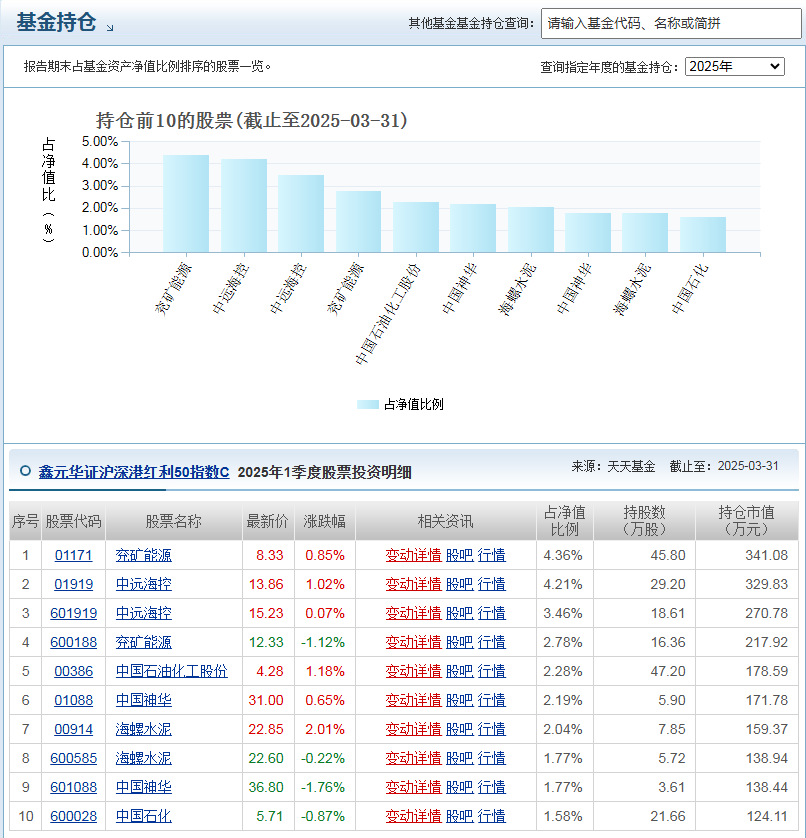Image resolution: width=806 pixels, height=838 pixels.
Task: Open 行情 for stock 600585
Action: pos(492,758)
